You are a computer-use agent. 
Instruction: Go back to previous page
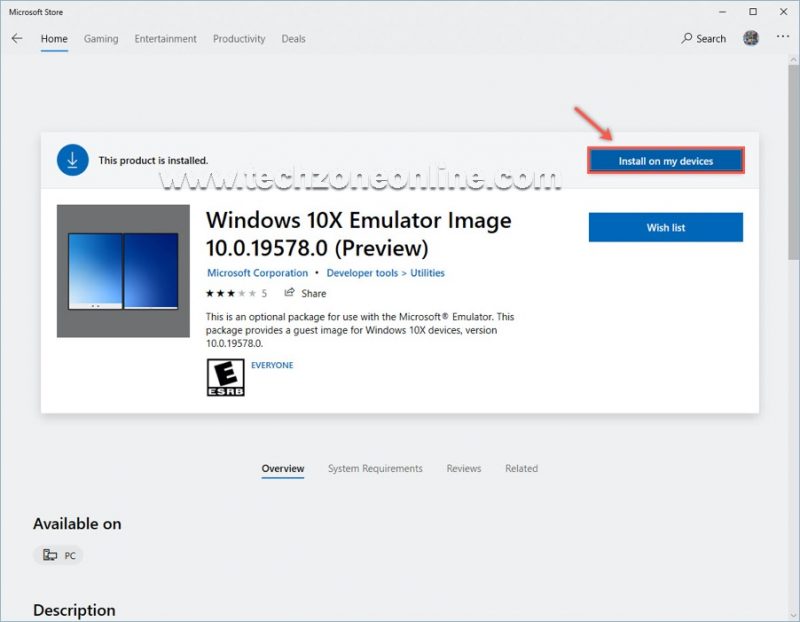16,38
